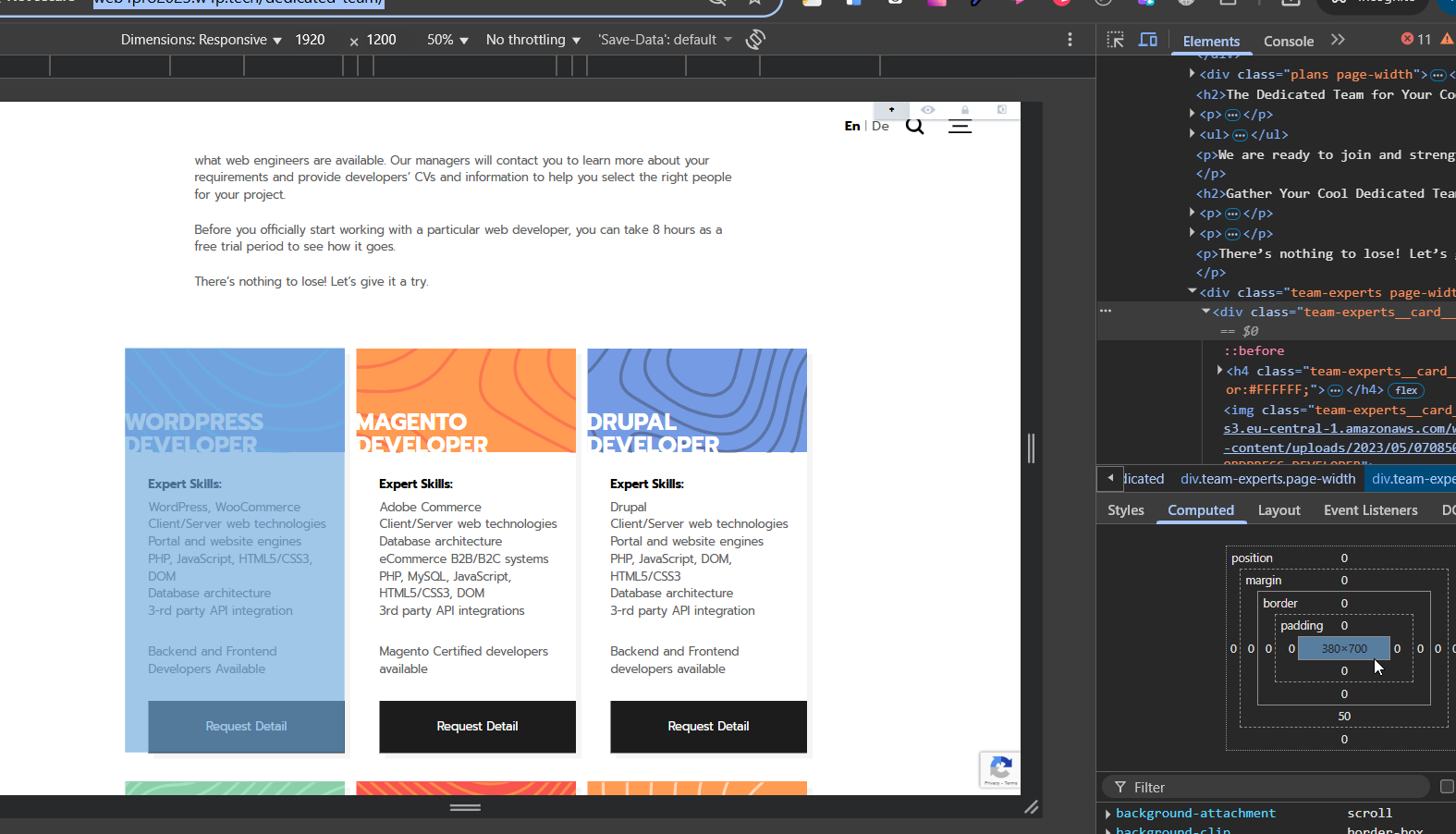The image size is (1456, 834).
Task: Click the right-edge viewport resize handle
Action: tap(1032, 448)
